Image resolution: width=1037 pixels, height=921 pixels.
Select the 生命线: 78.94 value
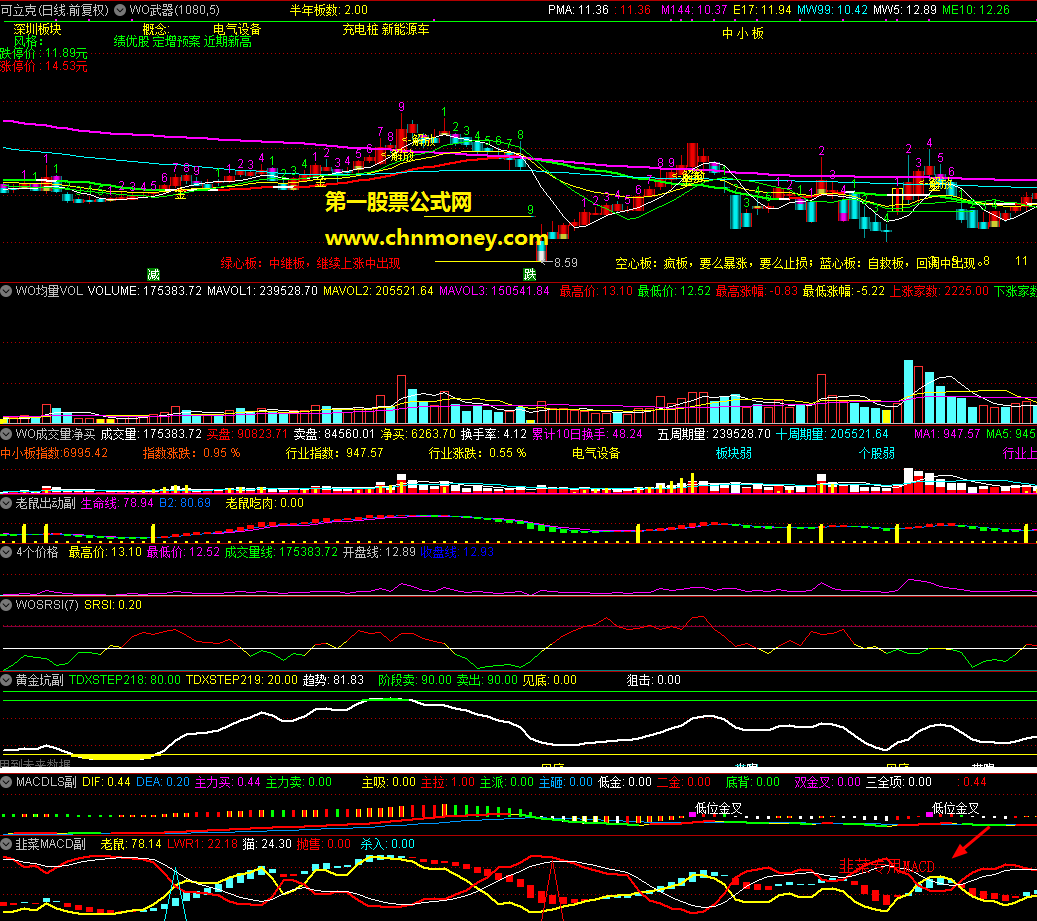pos(117,503)
